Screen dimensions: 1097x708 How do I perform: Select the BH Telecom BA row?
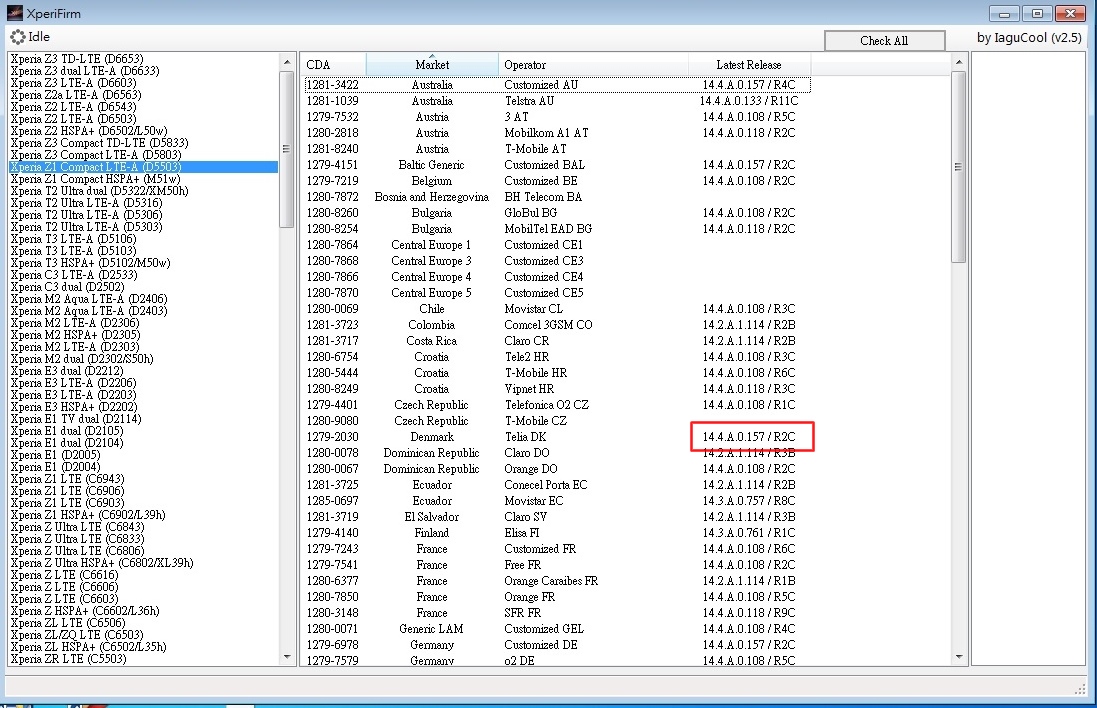point(557,197)
